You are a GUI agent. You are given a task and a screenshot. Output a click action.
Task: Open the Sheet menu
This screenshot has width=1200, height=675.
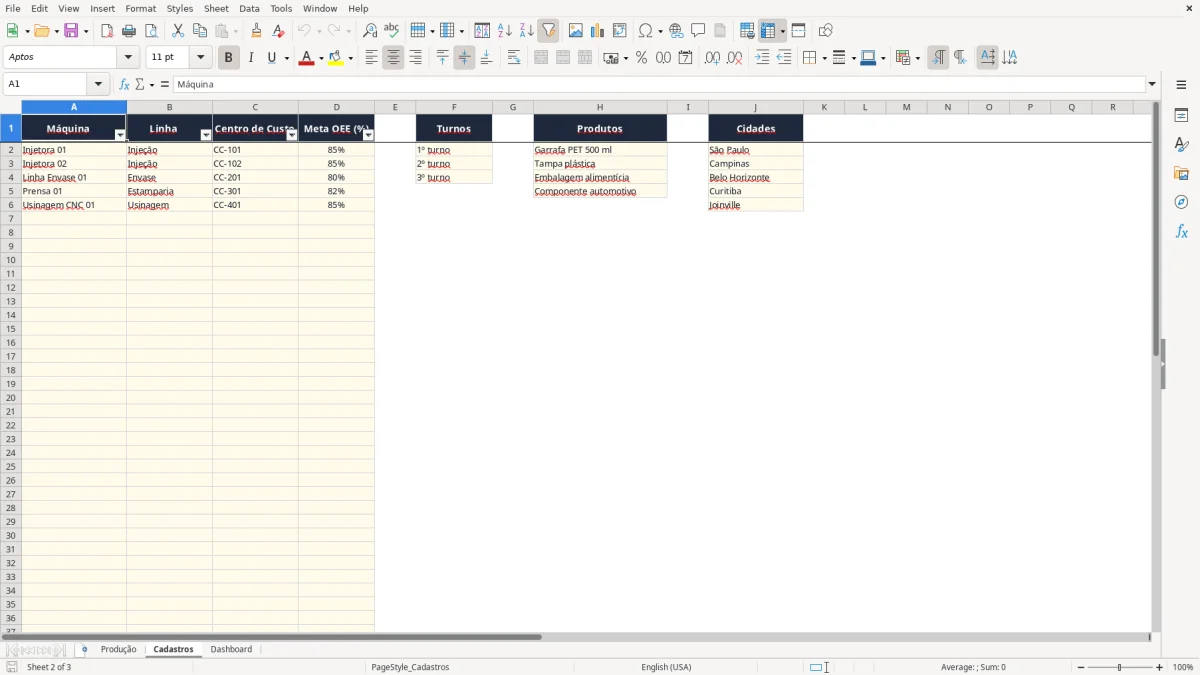click(x=216, y=8)
